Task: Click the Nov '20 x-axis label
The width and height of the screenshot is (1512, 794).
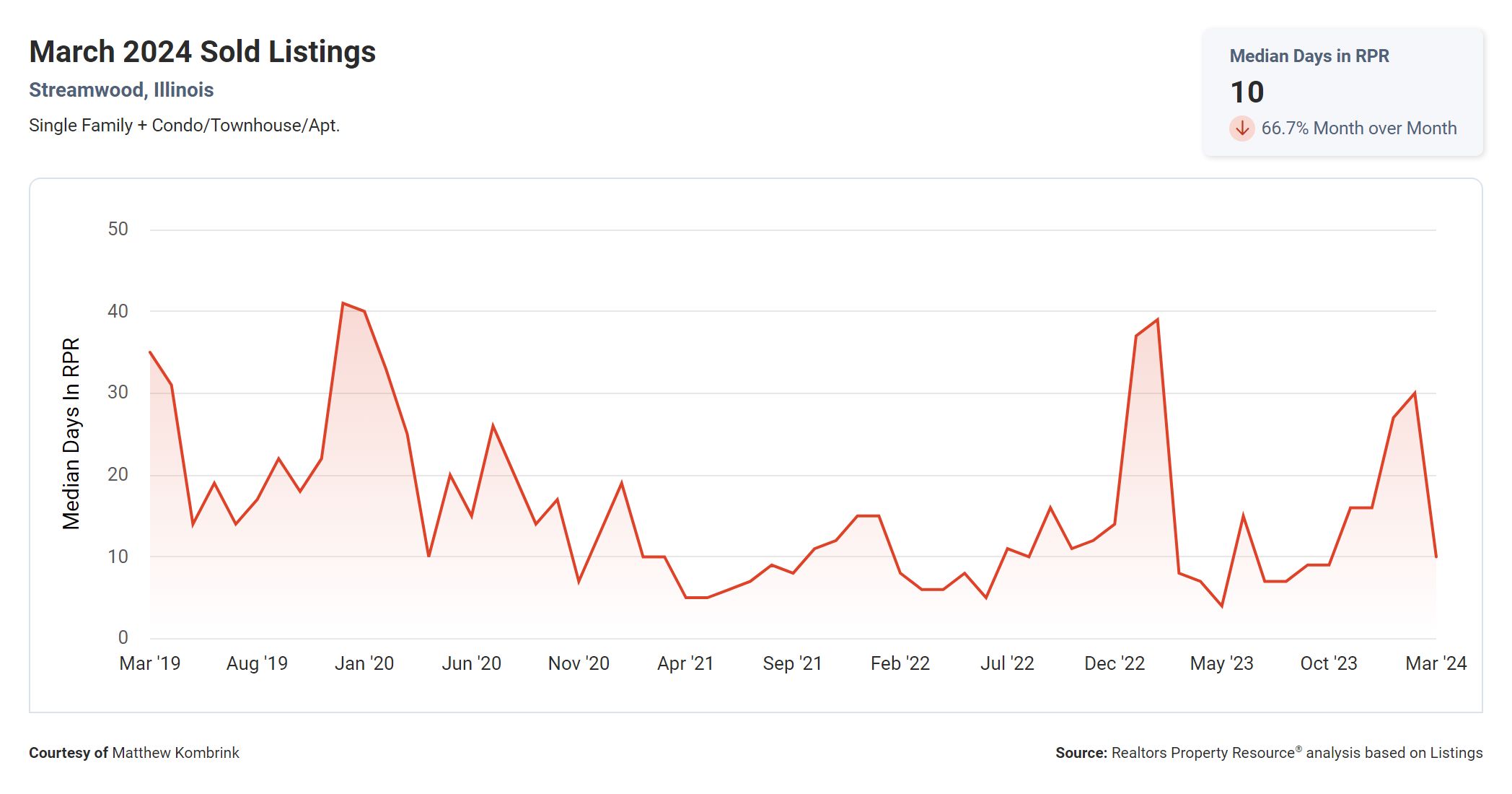Action: pyautogui.click(x=578, y=663)
